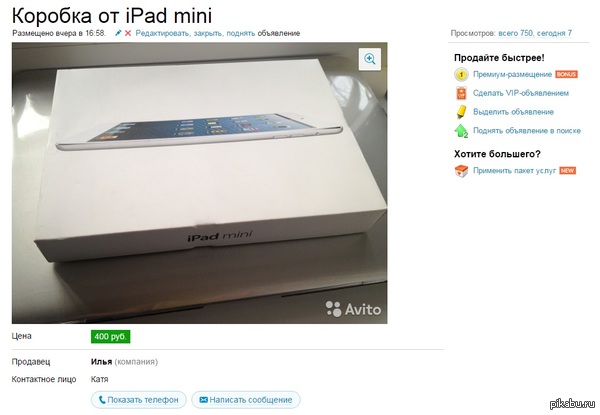Click the magnifier zoom icon on photo
Screen dimensions: 600x415
(x=370, y=59)
